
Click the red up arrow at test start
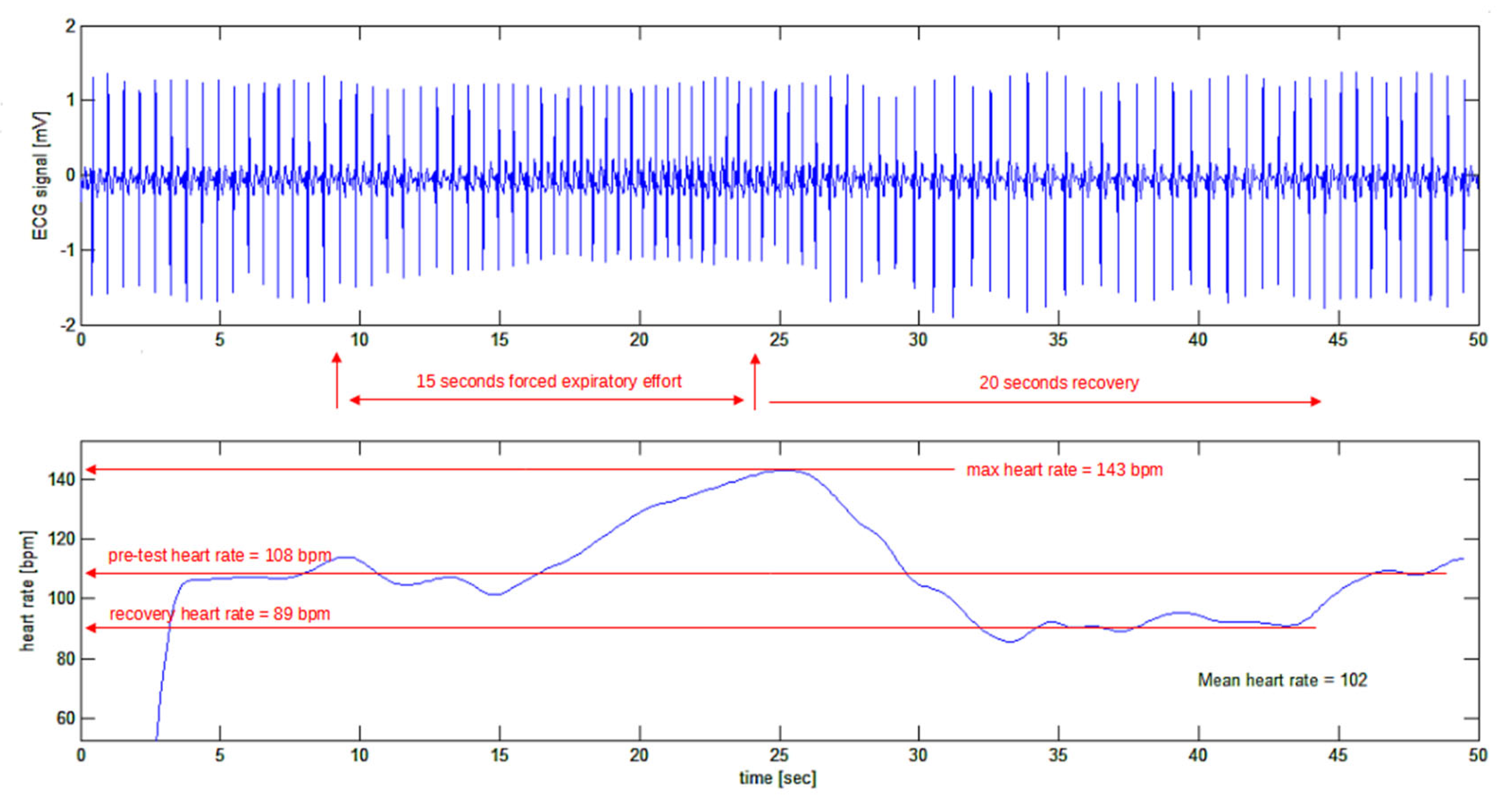coord(337,380)
